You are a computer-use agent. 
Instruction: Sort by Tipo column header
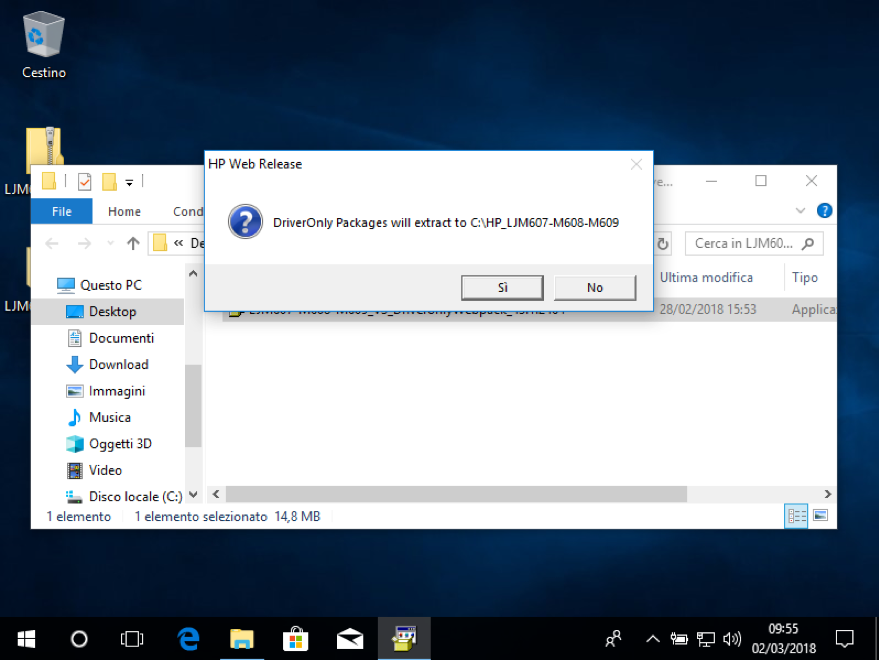(x=805, y=278)
